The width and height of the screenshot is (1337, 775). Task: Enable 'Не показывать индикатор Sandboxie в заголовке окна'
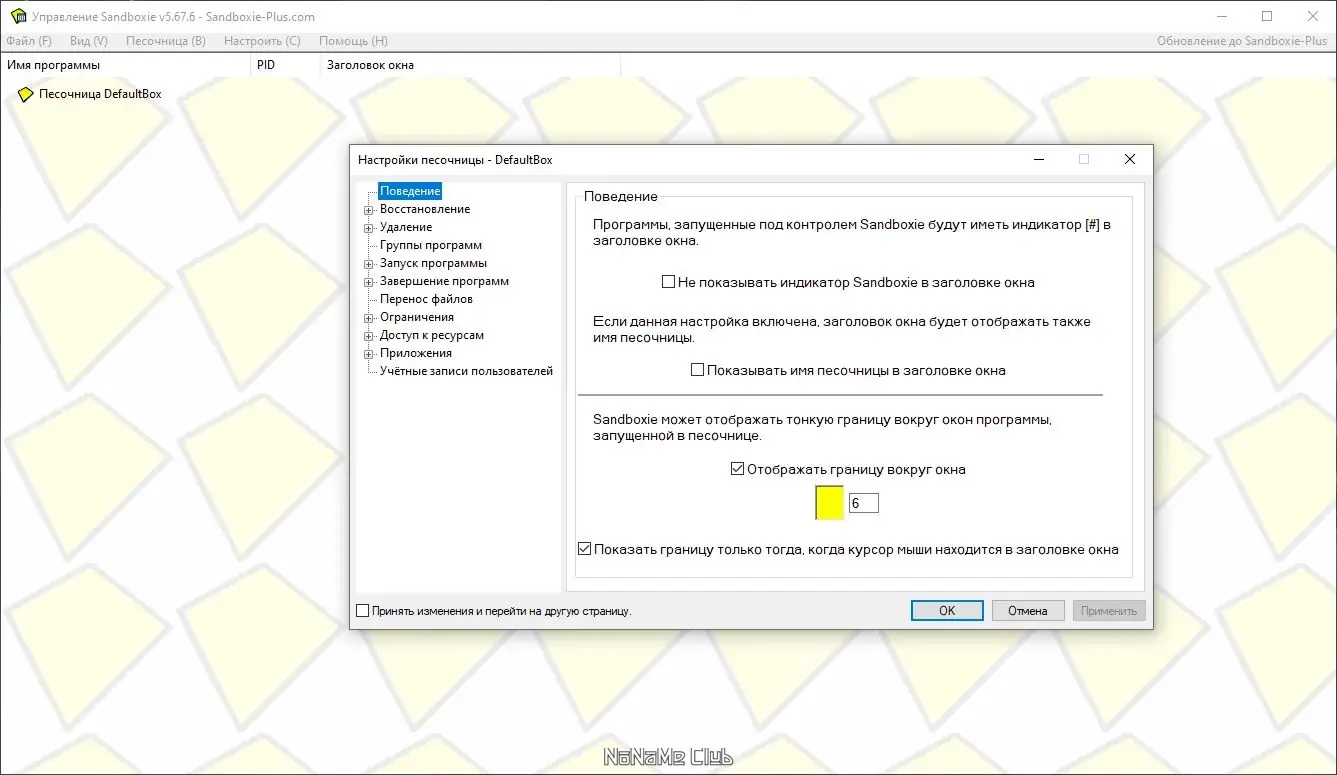667,282
